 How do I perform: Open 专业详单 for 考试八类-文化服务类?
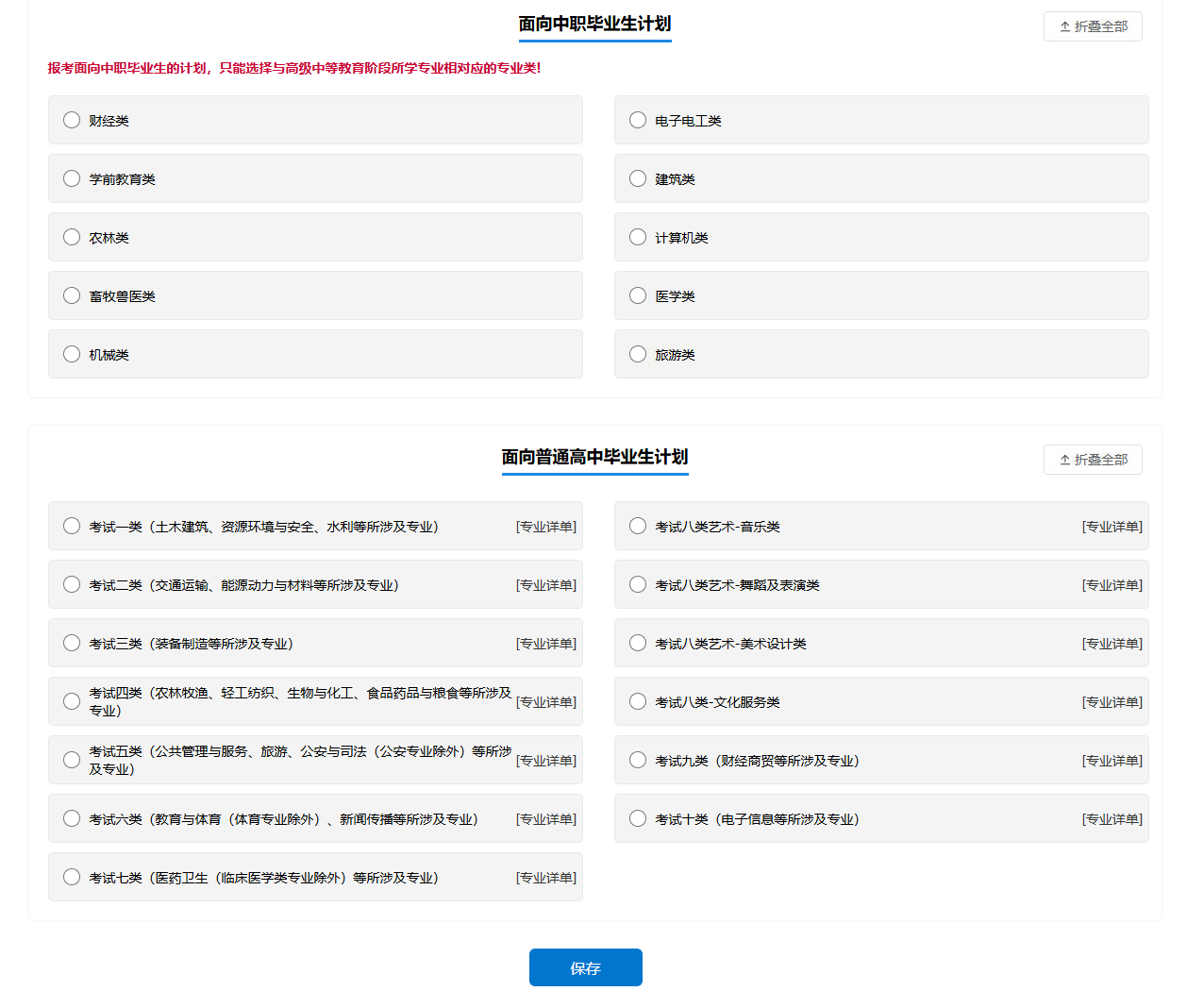[x=1112, y=702]
